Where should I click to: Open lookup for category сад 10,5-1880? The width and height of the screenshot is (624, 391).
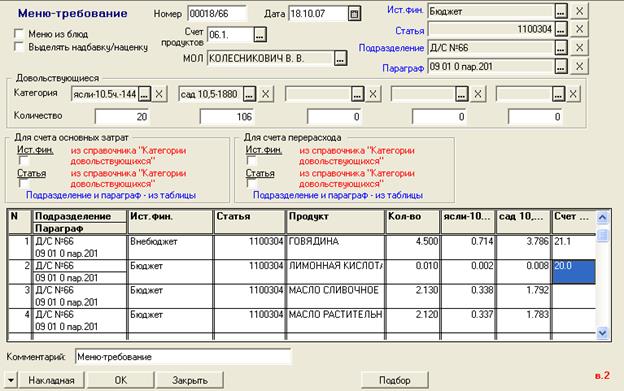click(x=250, y=94)
